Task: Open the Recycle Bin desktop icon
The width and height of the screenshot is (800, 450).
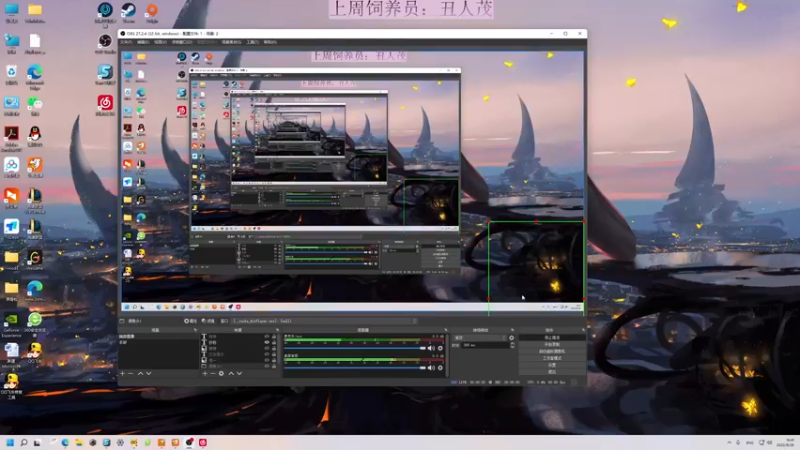Action: coord(11,74)
